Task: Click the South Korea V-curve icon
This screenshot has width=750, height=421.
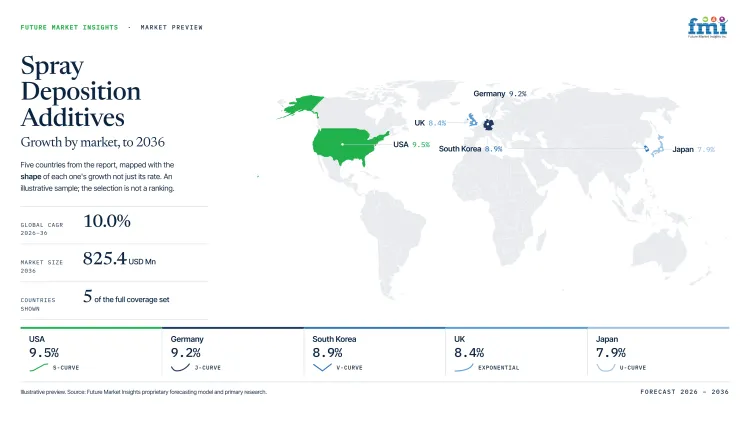Action: [322, 367]
